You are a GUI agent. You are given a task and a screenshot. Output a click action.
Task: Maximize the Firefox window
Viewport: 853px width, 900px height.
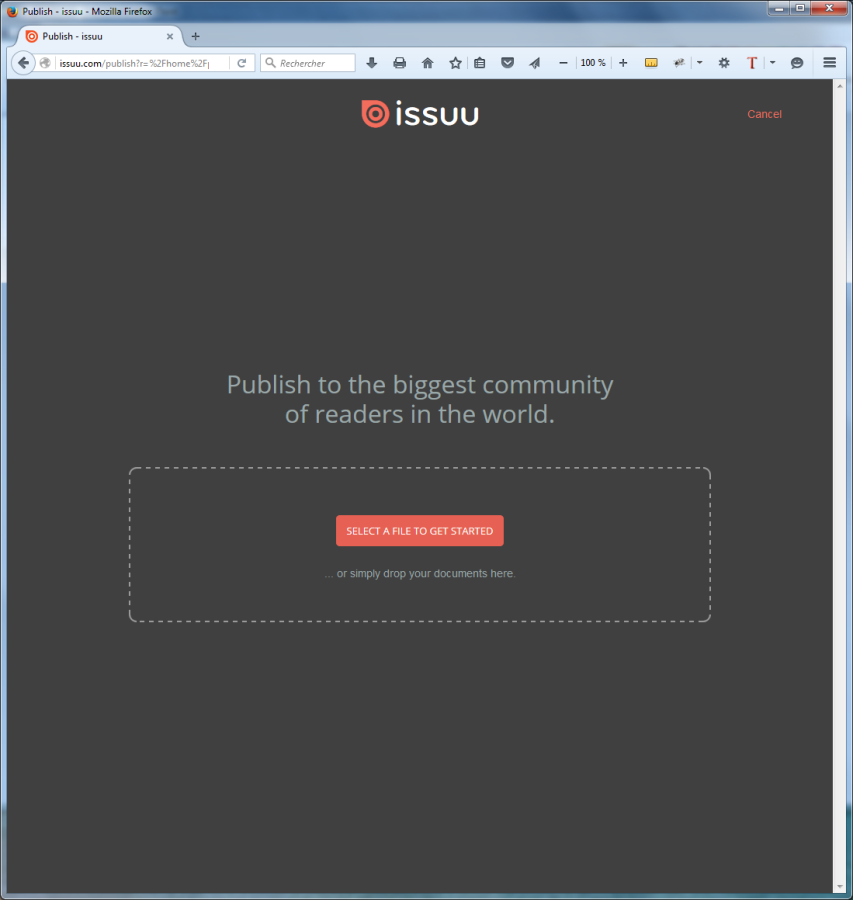(x=800, y=9)
